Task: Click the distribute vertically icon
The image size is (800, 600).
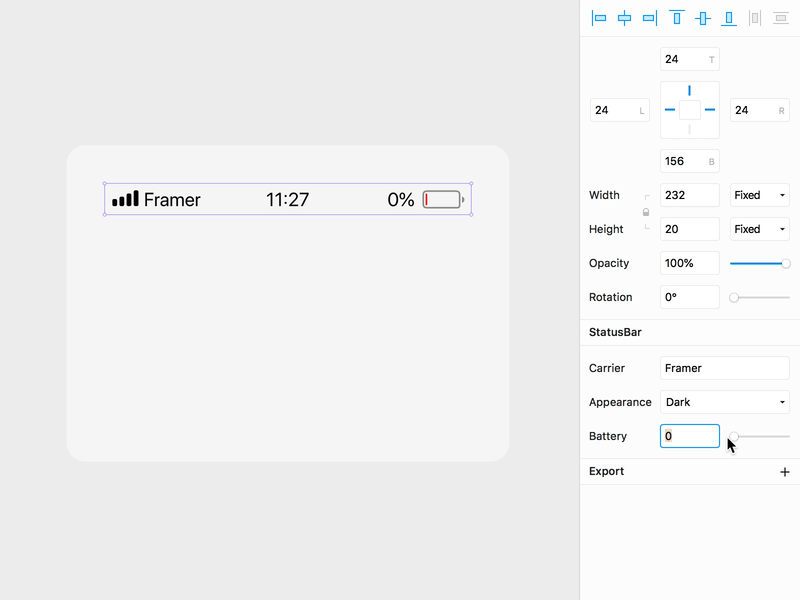Action: (781, 18)
